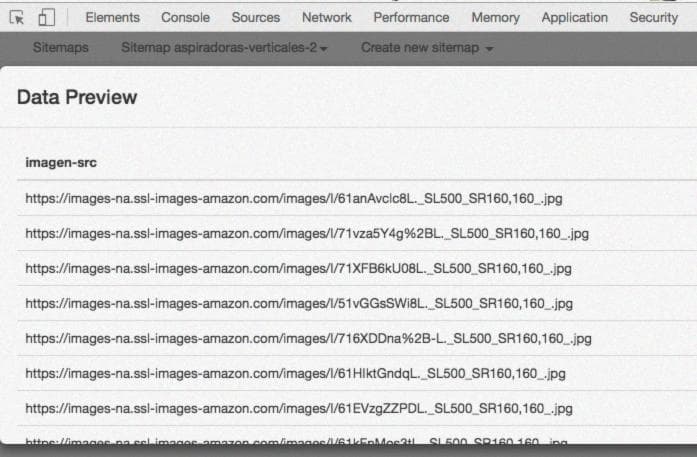Activate the inspect element picker icon
The height and width of the screenshot is (457, 697).
pos(17,18)
